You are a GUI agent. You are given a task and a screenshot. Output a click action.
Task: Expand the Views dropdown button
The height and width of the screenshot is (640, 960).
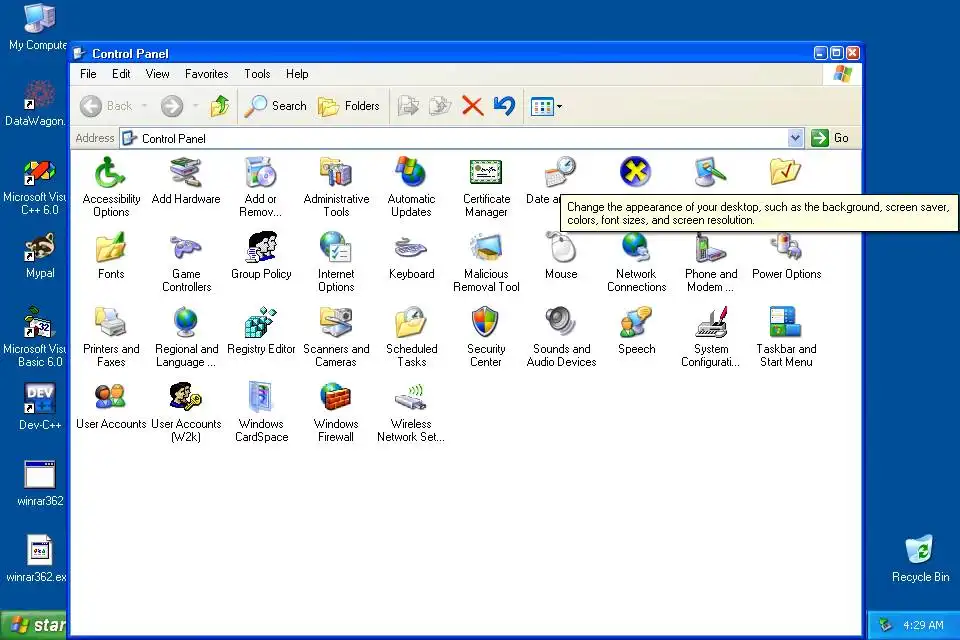[546, 107]
